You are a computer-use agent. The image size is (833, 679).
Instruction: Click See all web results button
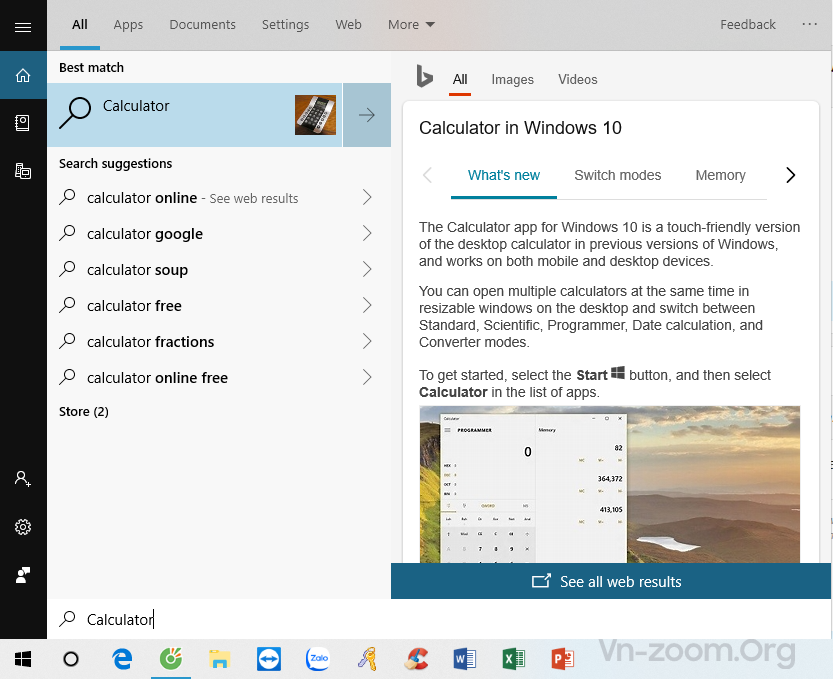pyautogui.click(x=610, y=581)
